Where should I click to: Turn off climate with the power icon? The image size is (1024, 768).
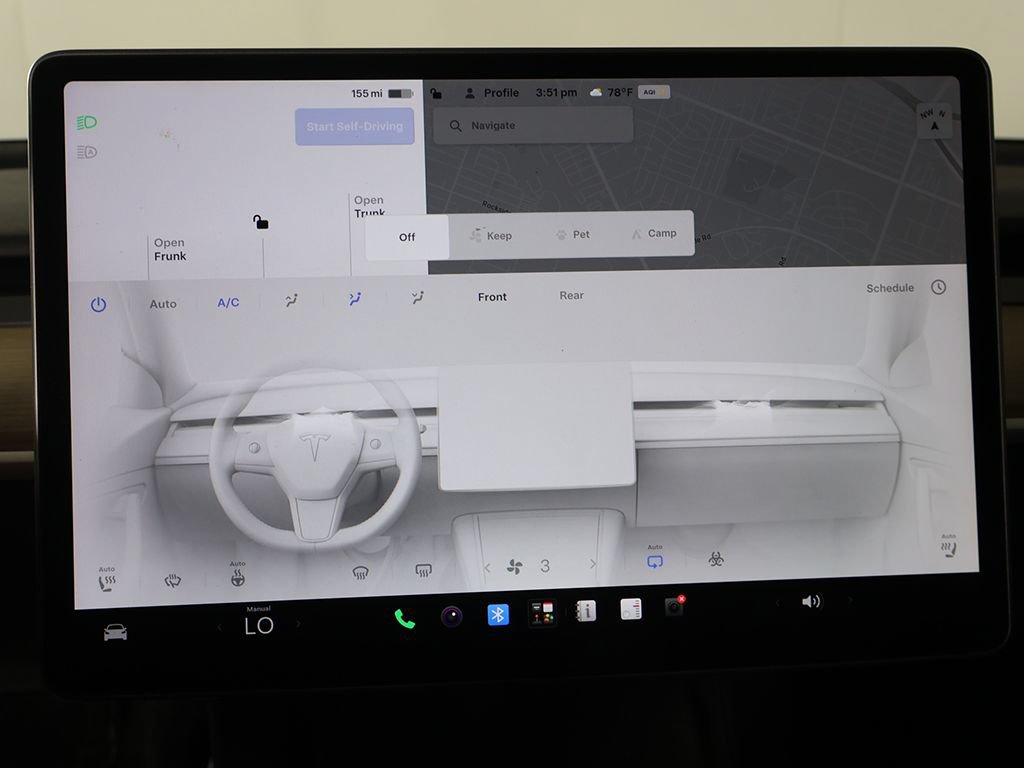99,304
